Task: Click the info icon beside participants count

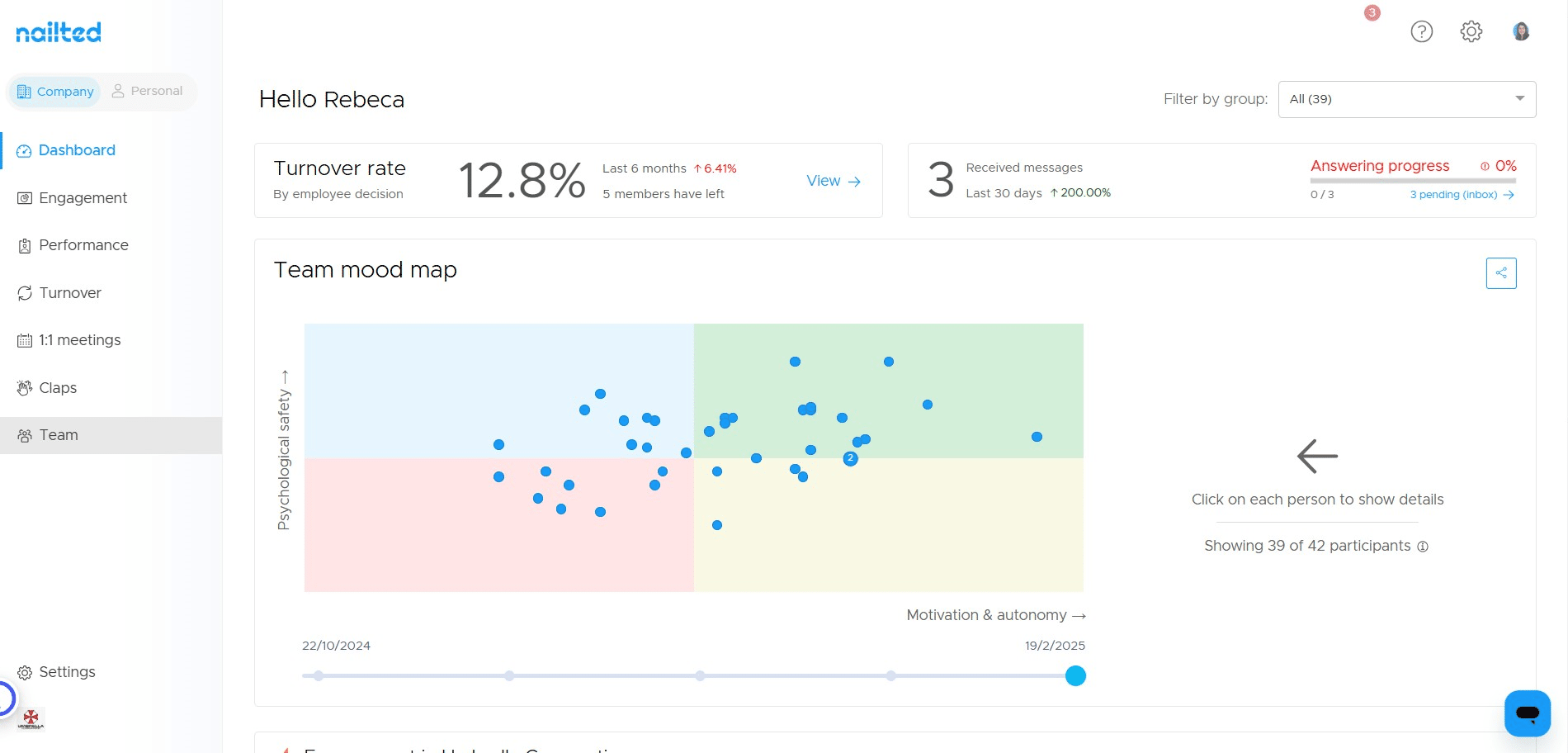Action: (x=1423, y=547)
